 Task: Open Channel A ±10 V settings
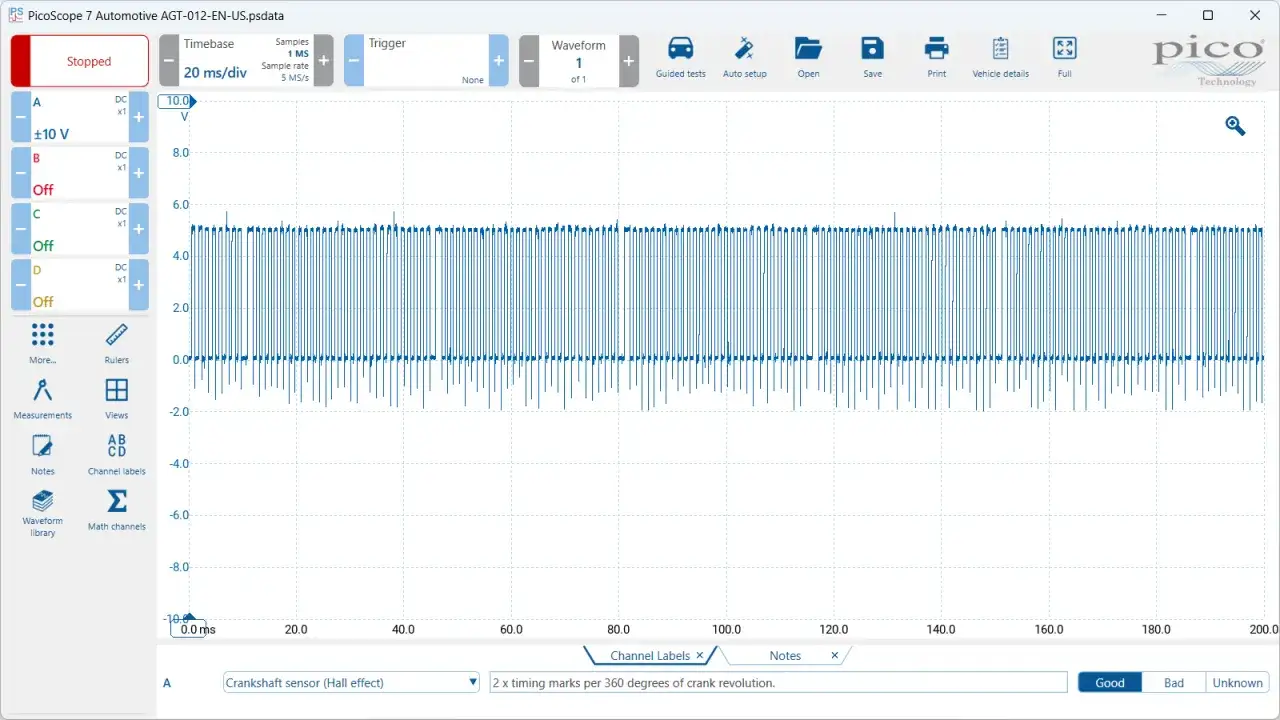tap(80, 117)
